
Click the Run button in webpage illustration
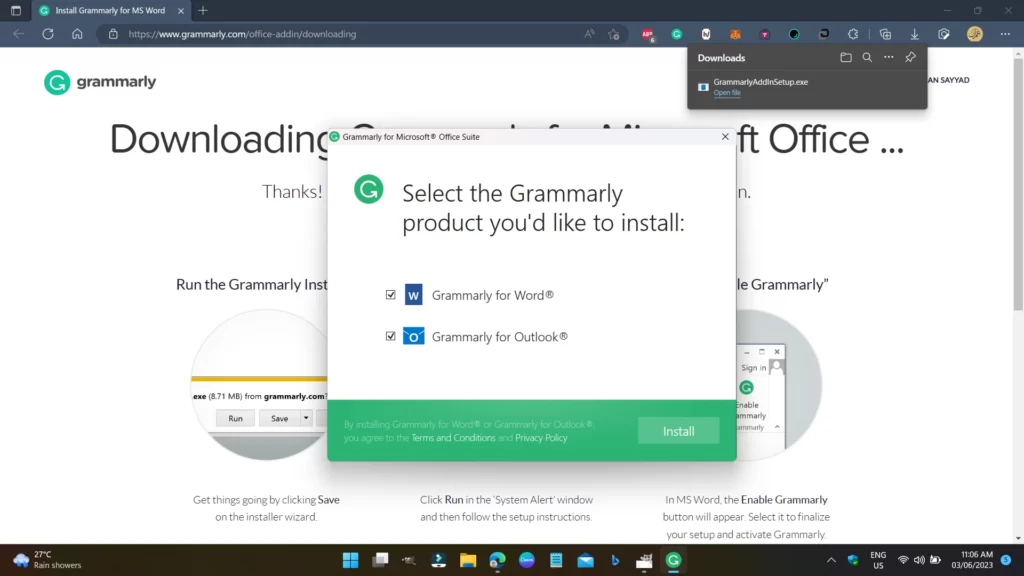pos(235,419)
